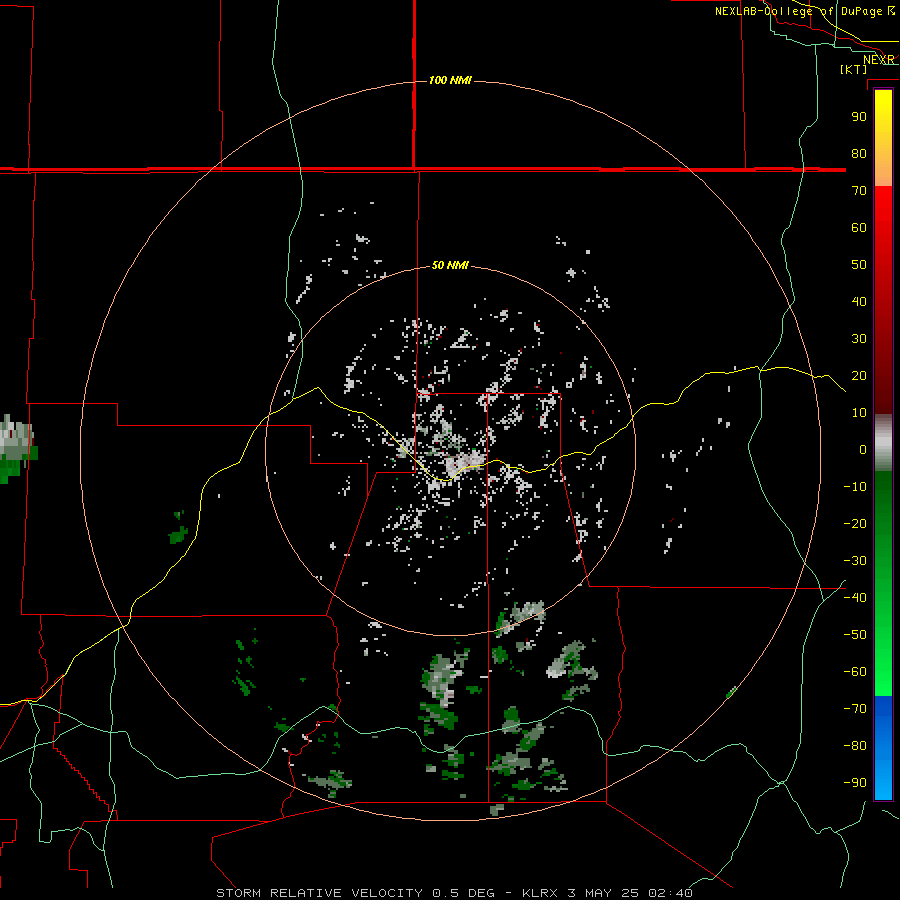The width and height of the screenshot is (900, 900).
Task: Click the positive 60 scale label
Action: pyautogui.click(x=859, y=228)
